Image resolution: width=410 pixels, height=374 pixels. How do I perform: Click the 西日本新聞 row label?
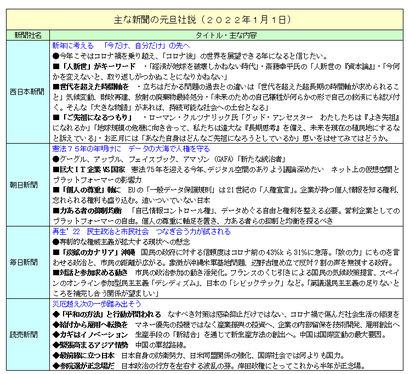pyautogui.click(x=27, y=92)
